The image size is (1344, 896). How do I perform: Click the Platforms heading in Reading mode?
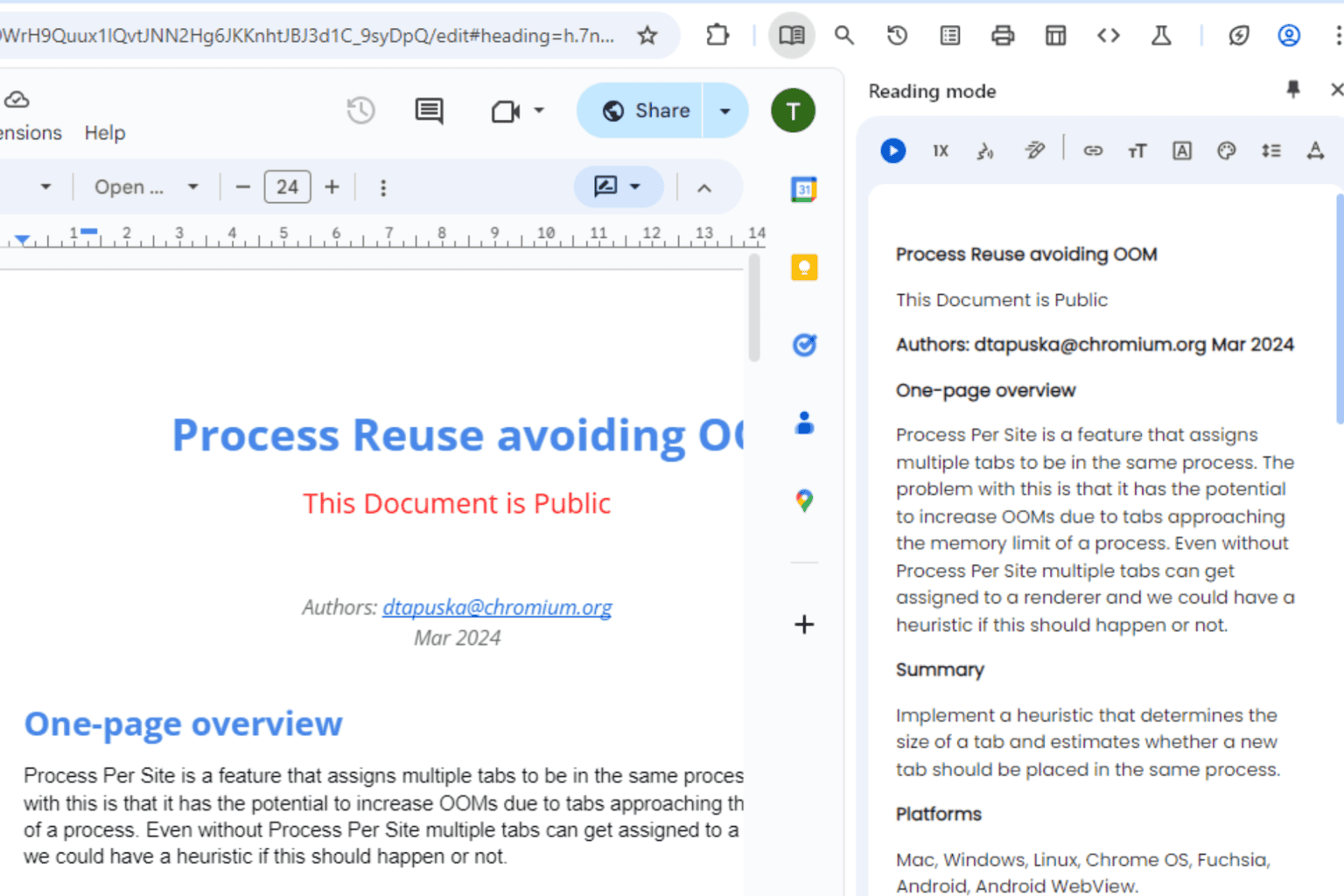coord(938,814)
